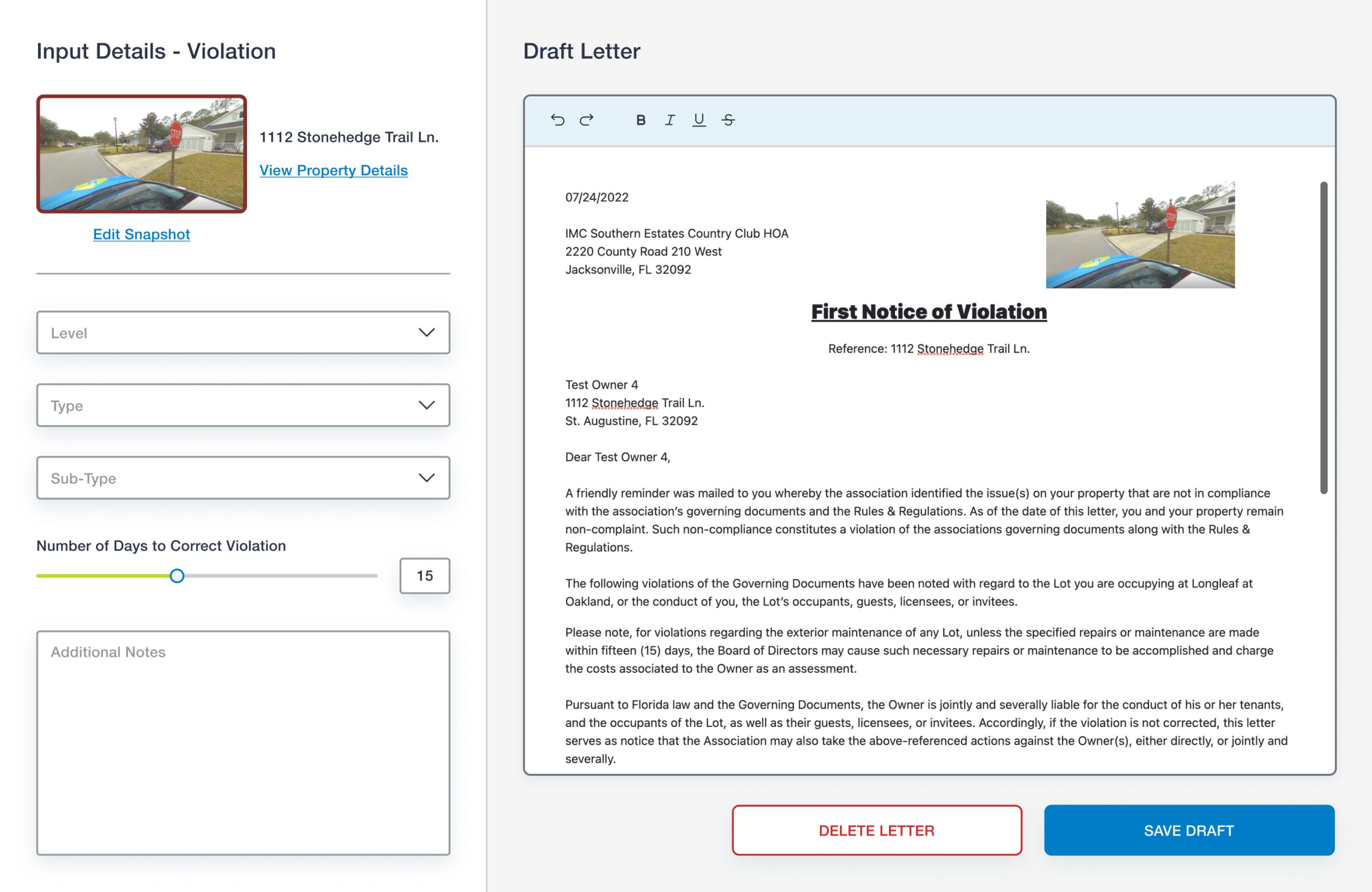The image size is (1372, 892).
Task: Click the Underline formatting icon
Action: 698,119
